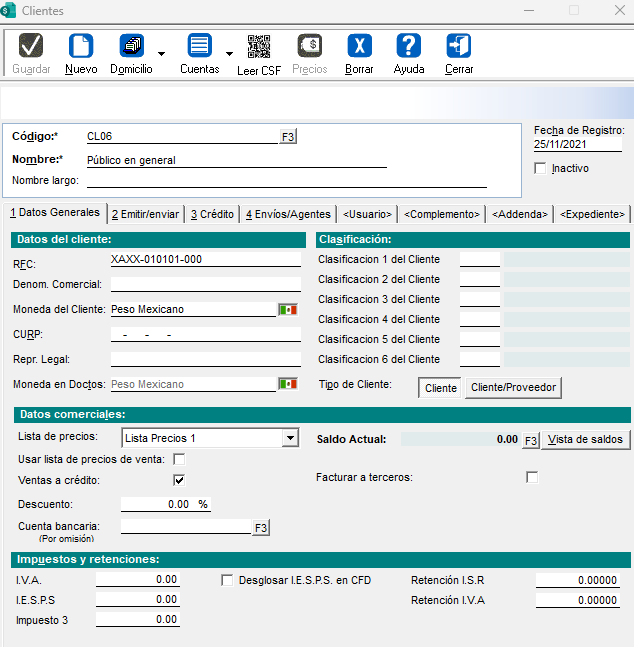Click the F3 lookup next to Código
The width and height of the screenshot is (634, 647).
click(288, 137)
